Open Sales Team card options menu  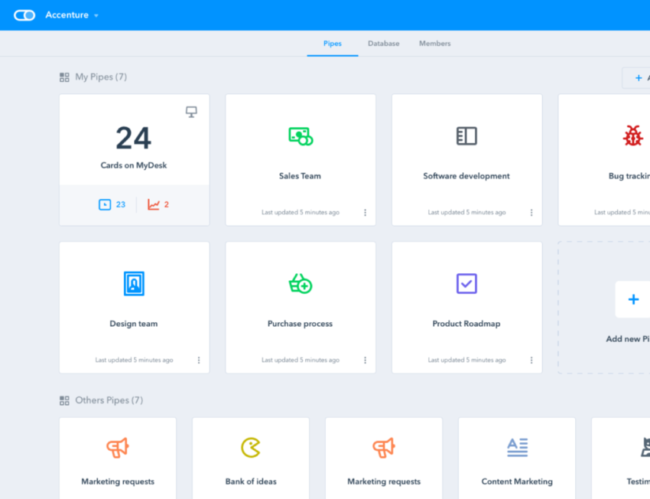coord(365,212)
